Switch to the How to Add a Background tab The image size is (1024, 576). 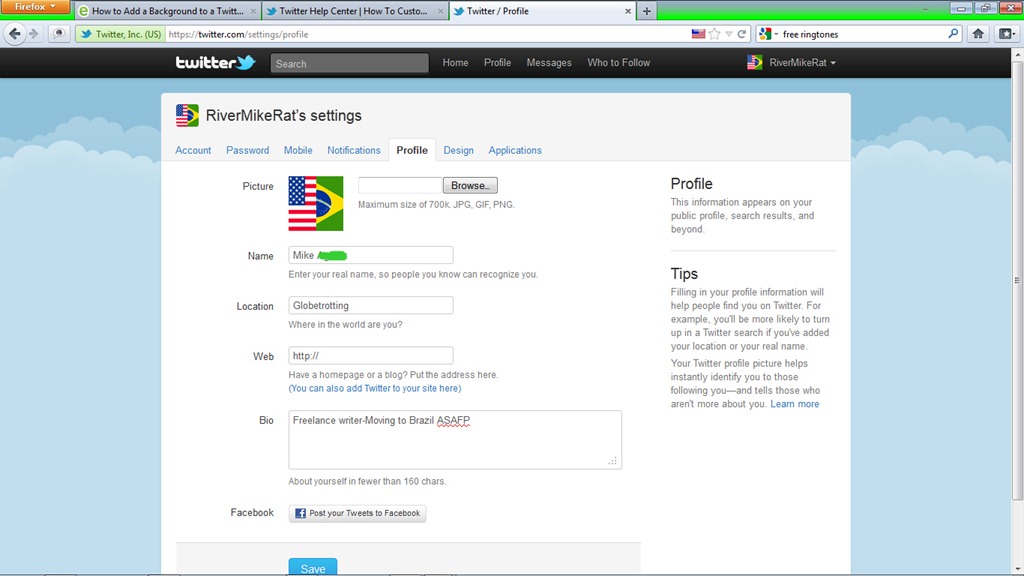[167, 11]
